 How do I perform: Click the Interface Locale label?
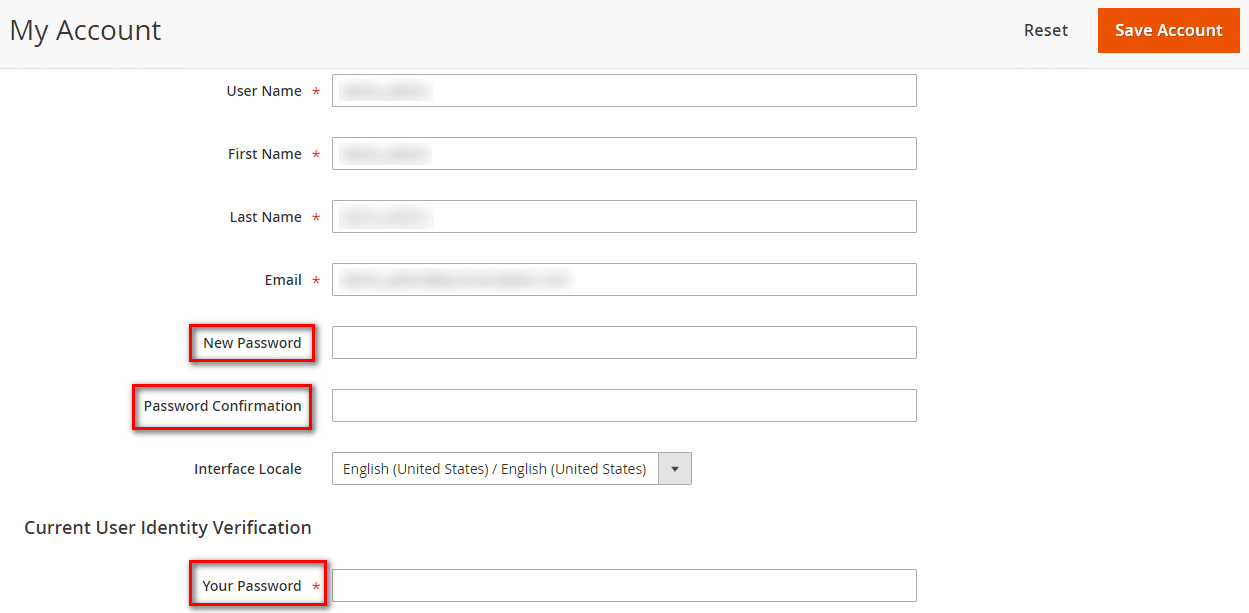point(248,468)
